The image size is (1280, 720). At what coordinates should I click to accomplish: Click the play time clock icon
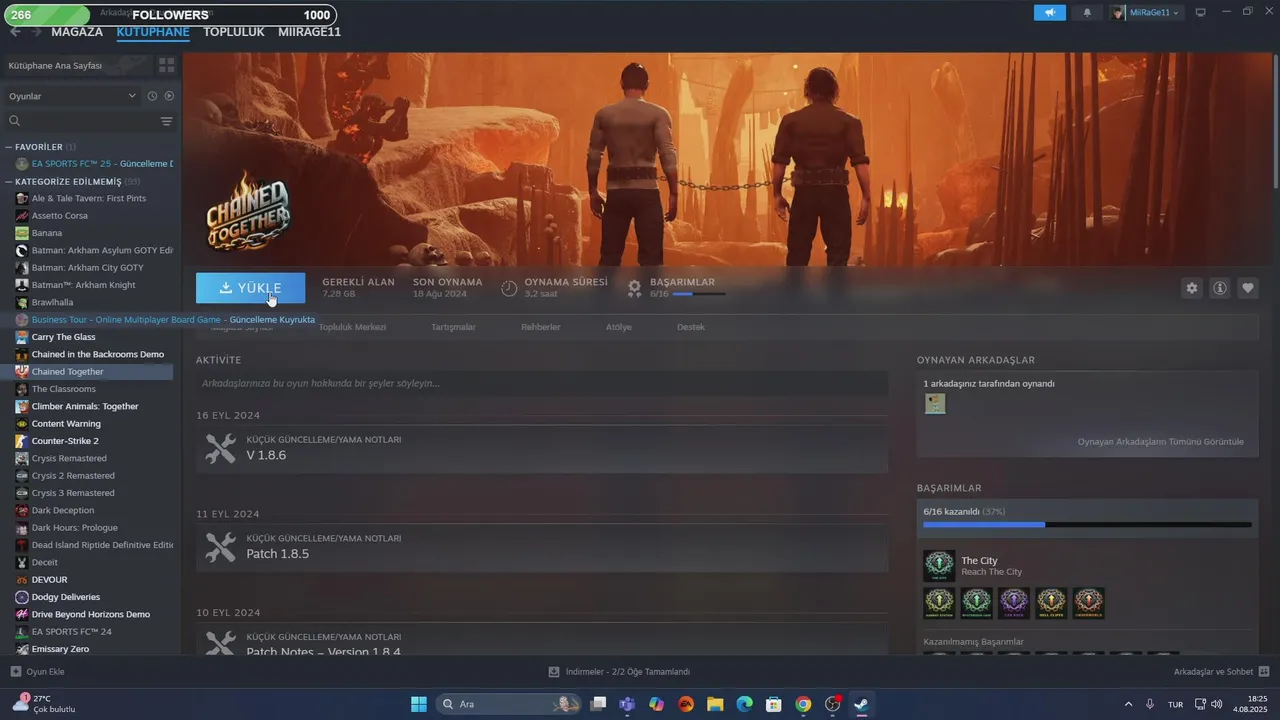point(509,288)
